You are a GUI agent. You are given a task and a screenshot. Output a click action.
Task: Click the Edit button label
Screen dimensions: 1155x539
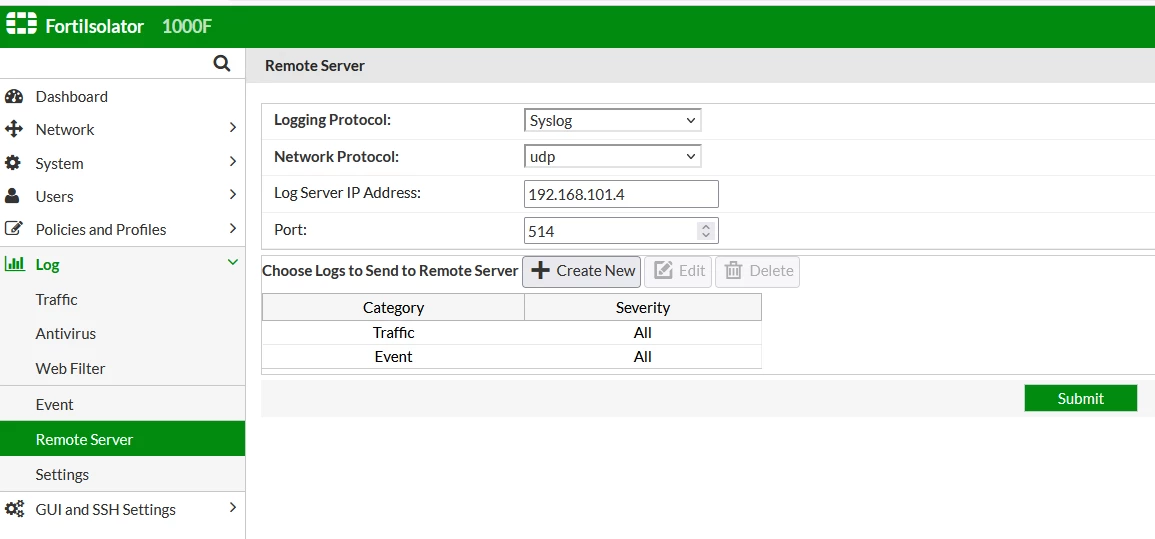(692, 271)
